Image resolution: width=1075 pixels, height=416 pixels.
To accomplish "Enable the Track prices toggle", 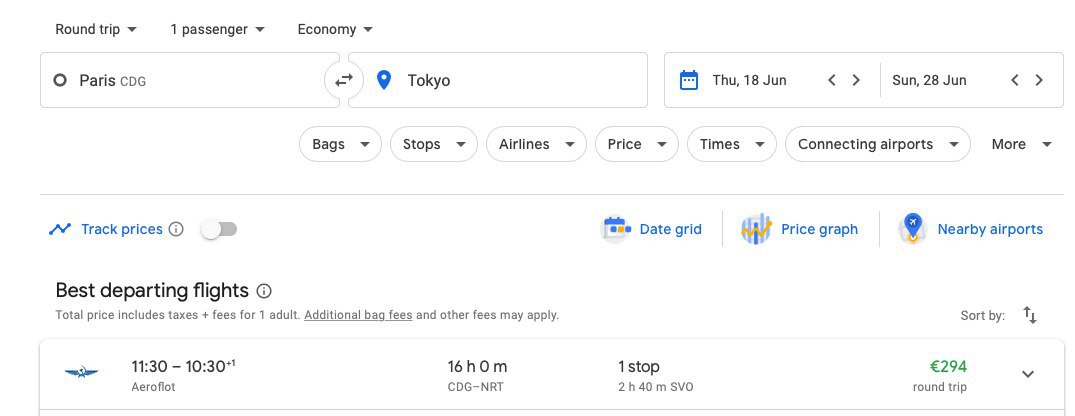I will (x=219, y=229).
